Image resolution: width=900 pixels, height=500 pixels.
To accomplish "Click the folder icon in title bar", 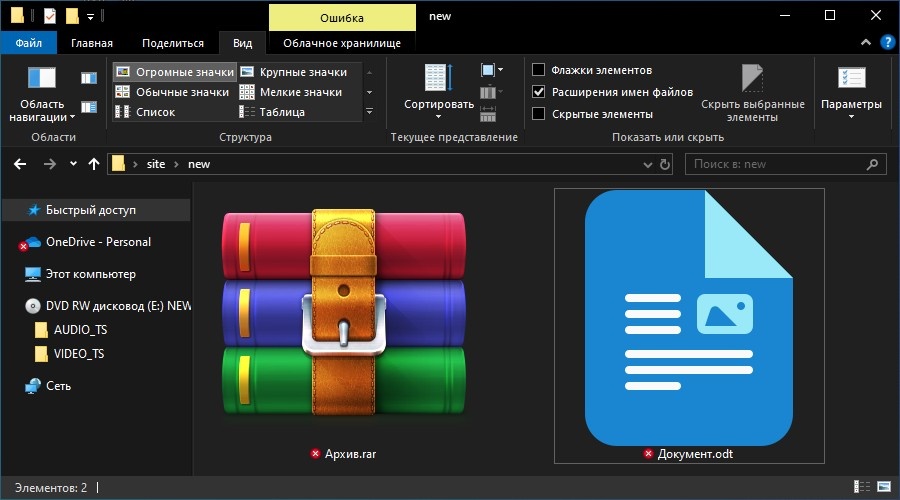I will point(17,15).
